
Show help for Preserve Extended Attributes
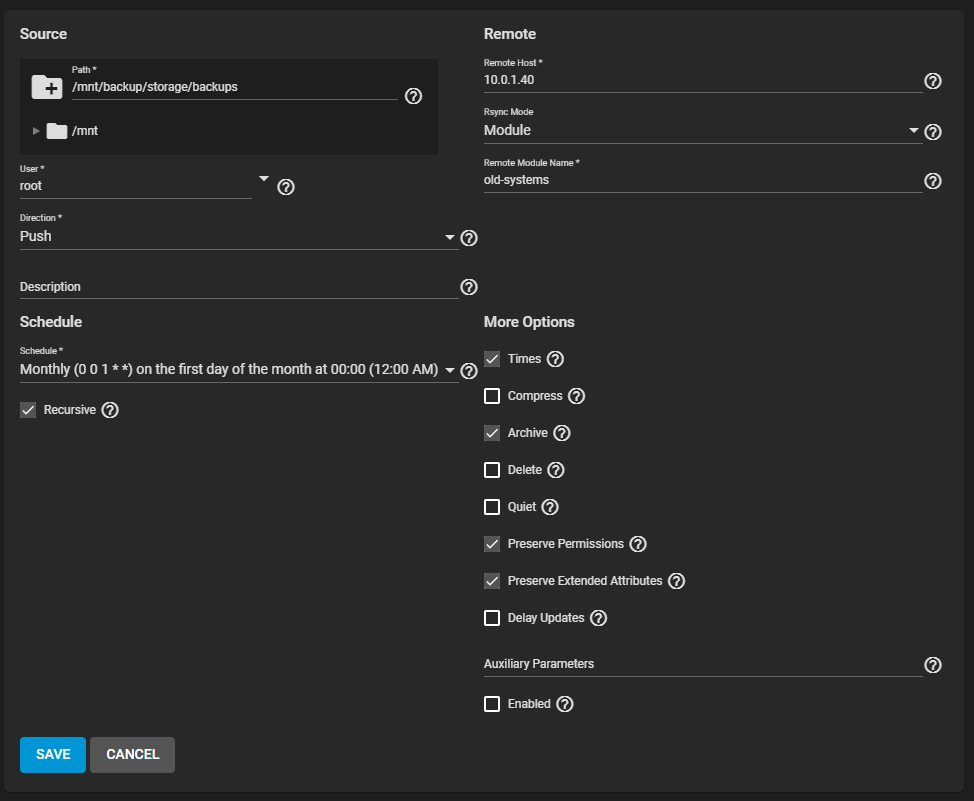(x=676, y=581)
